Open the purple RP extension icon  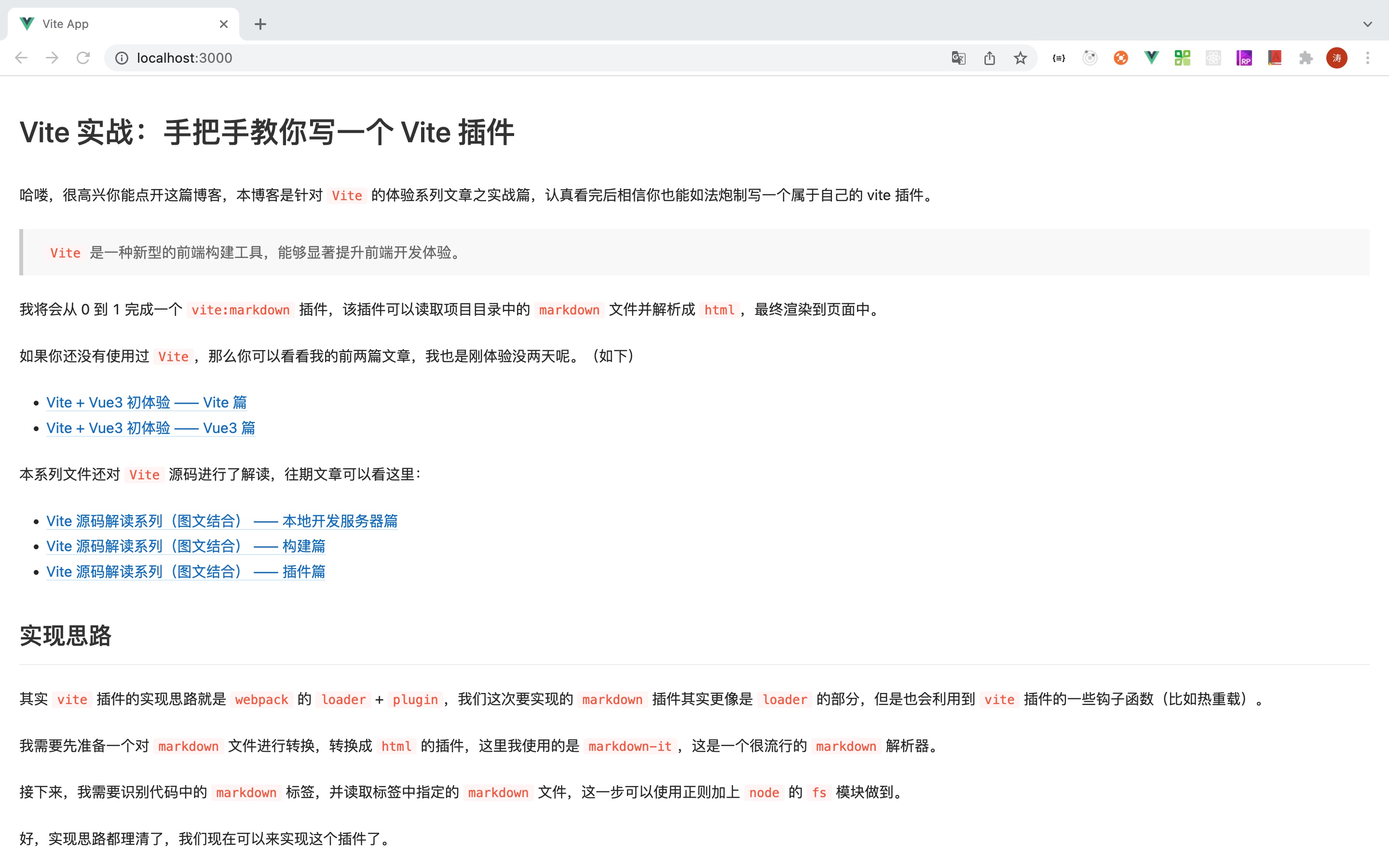pos(1244,58)
